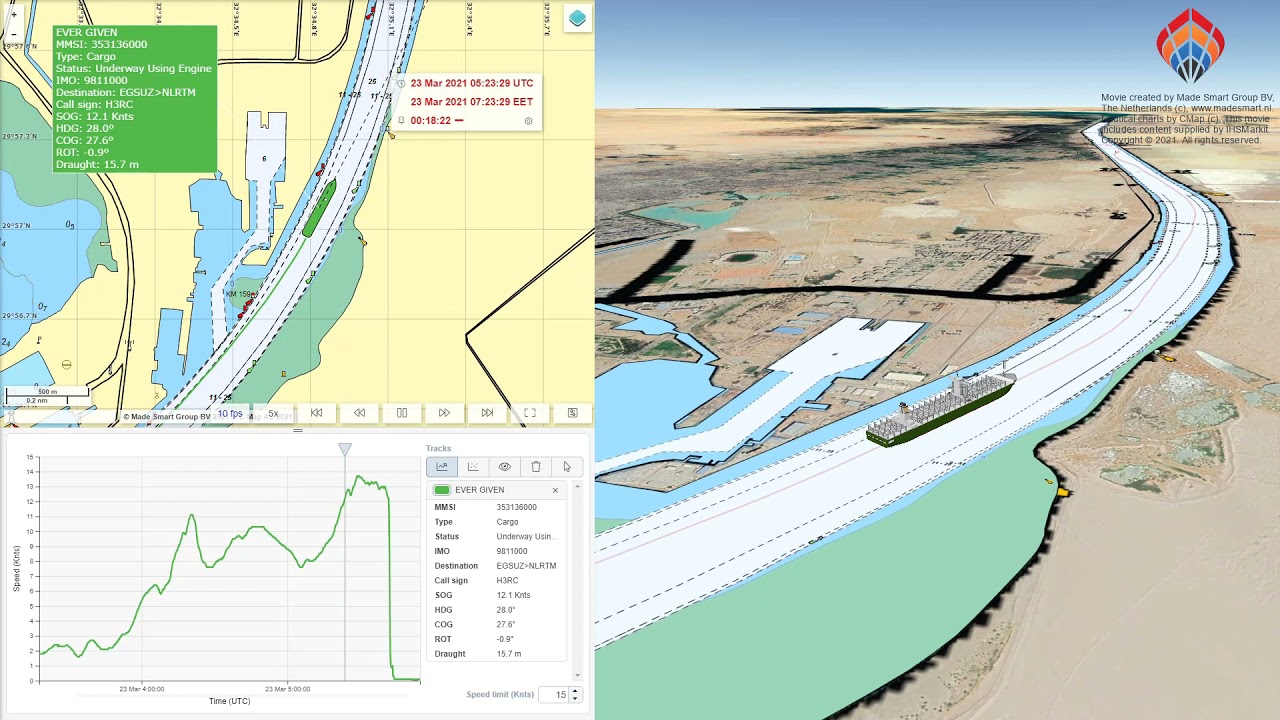Click the 23 Mar 2021 05:23:29 UTC time
This screenshot has width=1280, height=720.
click(x=472, y=83)
